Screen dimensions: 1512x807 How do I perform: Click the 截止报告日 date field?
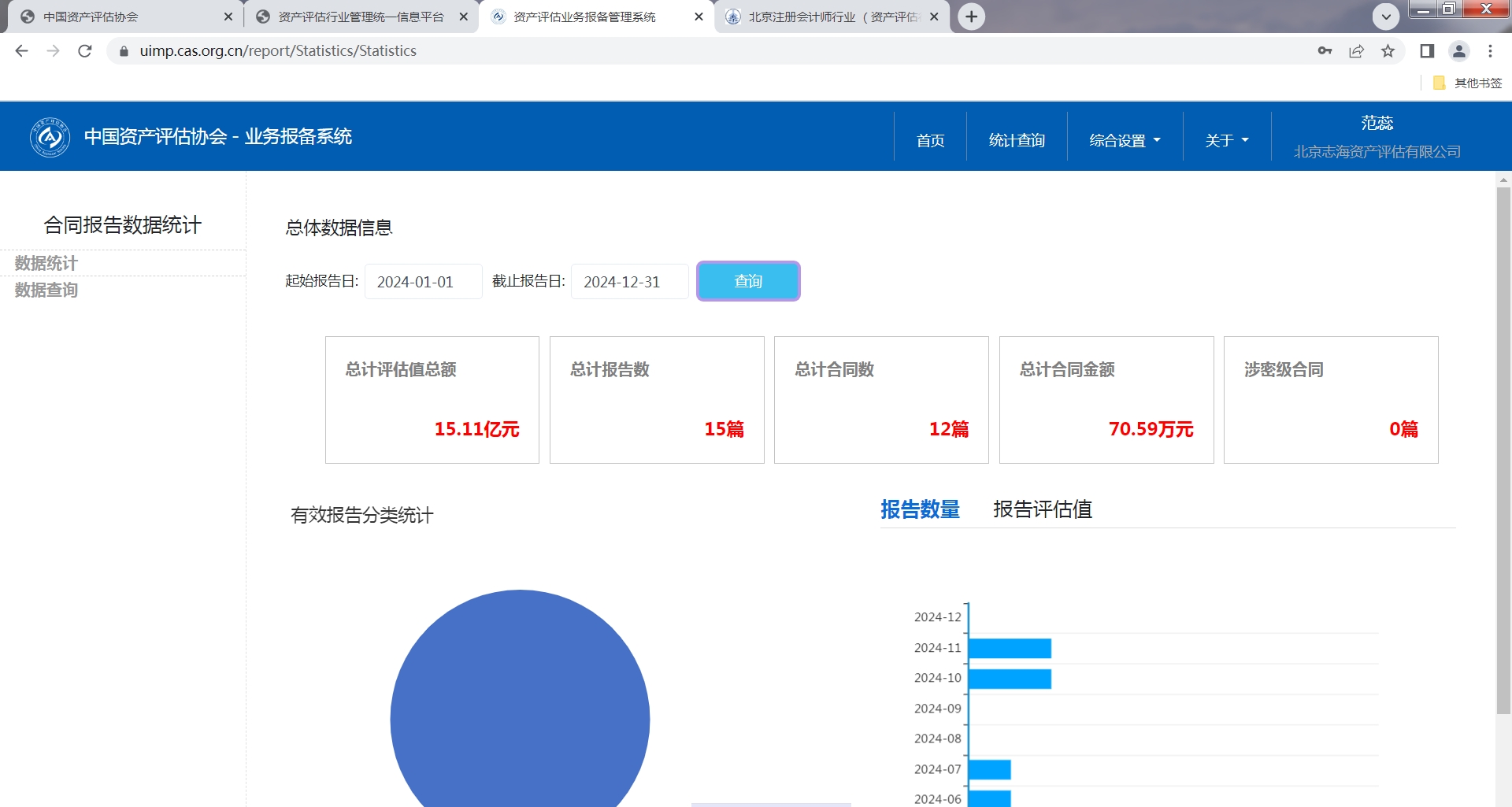(629, 282)
